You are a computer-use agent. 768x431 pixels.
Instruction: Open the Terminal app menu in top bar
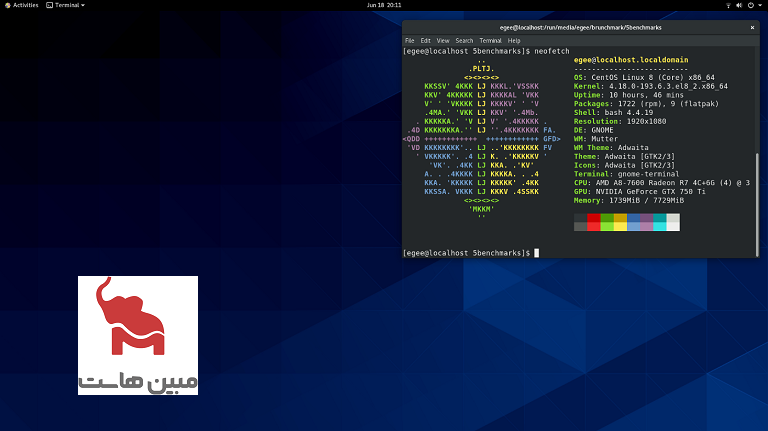click(66, 5)
